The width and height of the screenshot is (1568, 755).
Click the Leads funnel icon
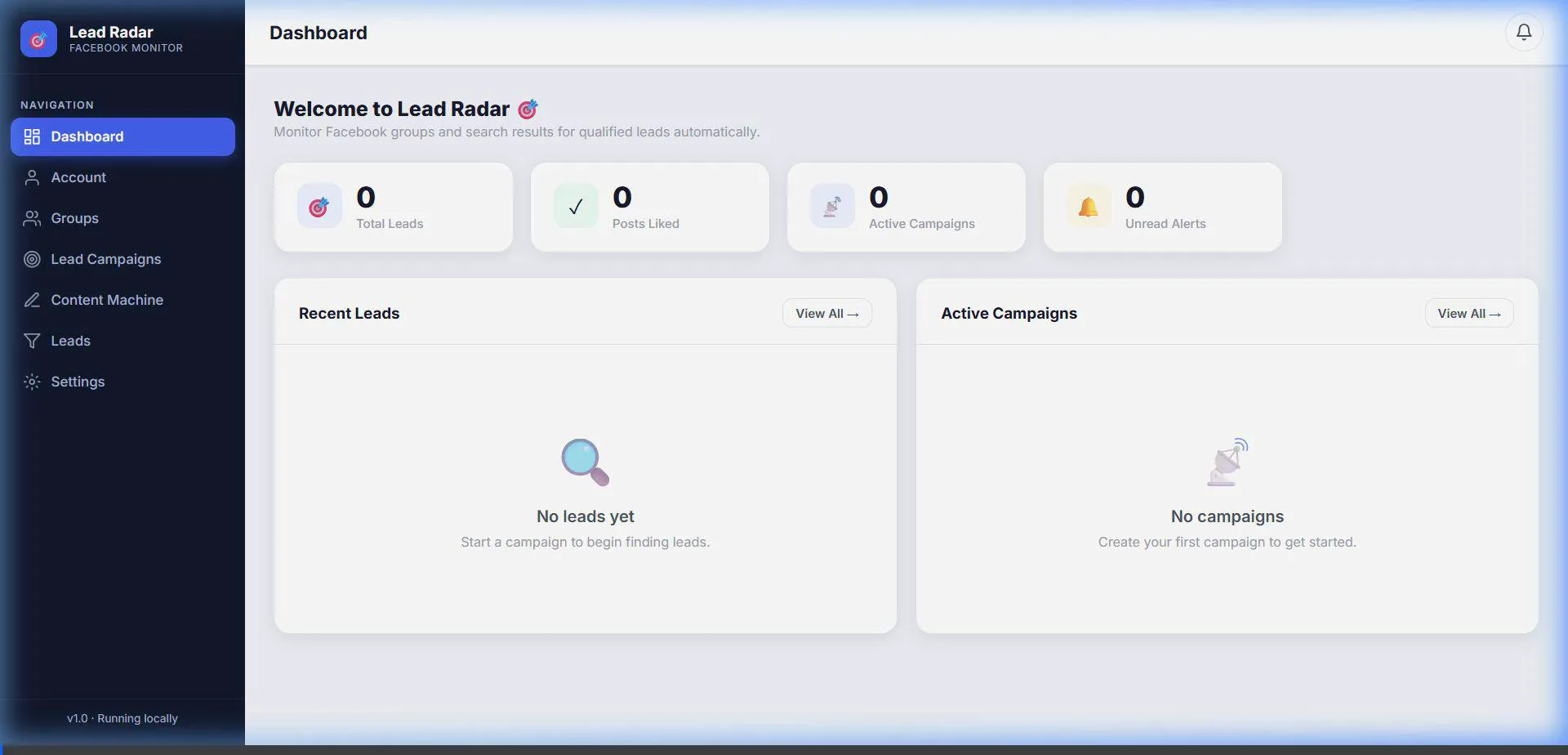click(32, 341)
